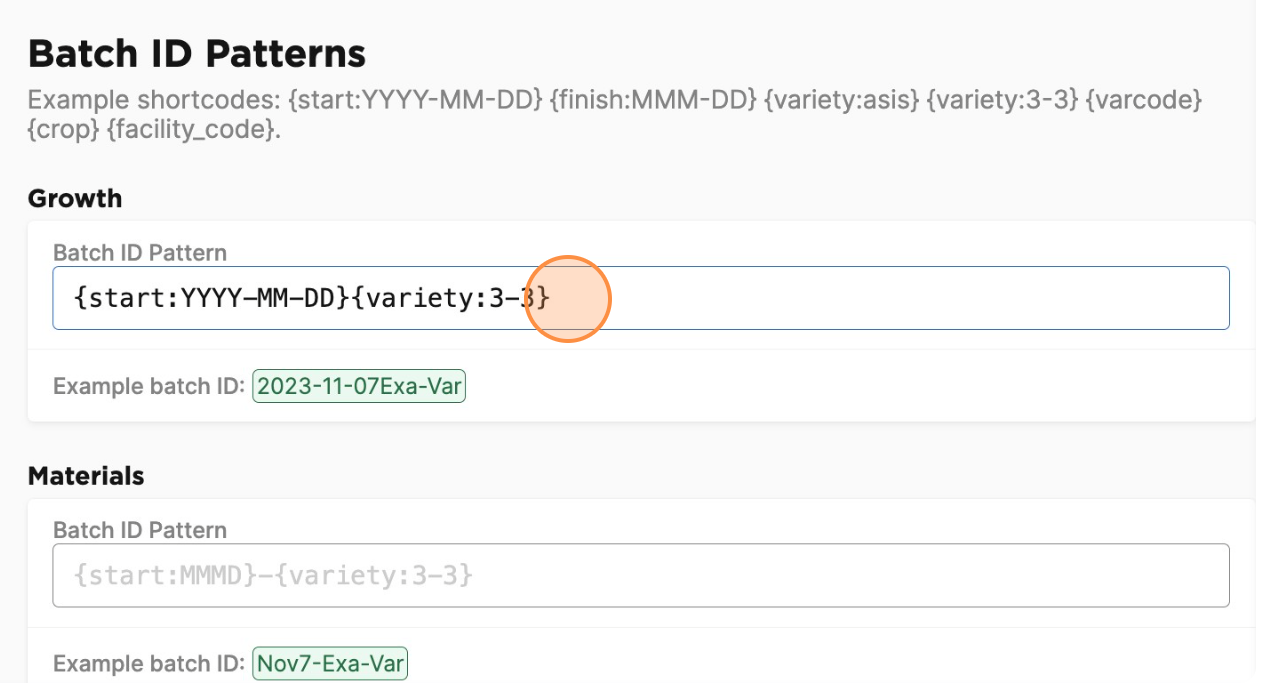Select the 2023-11-07Exa-Var example batch ID badge
The width and height of the screenshot is (1274, 700).
(359, 386)
